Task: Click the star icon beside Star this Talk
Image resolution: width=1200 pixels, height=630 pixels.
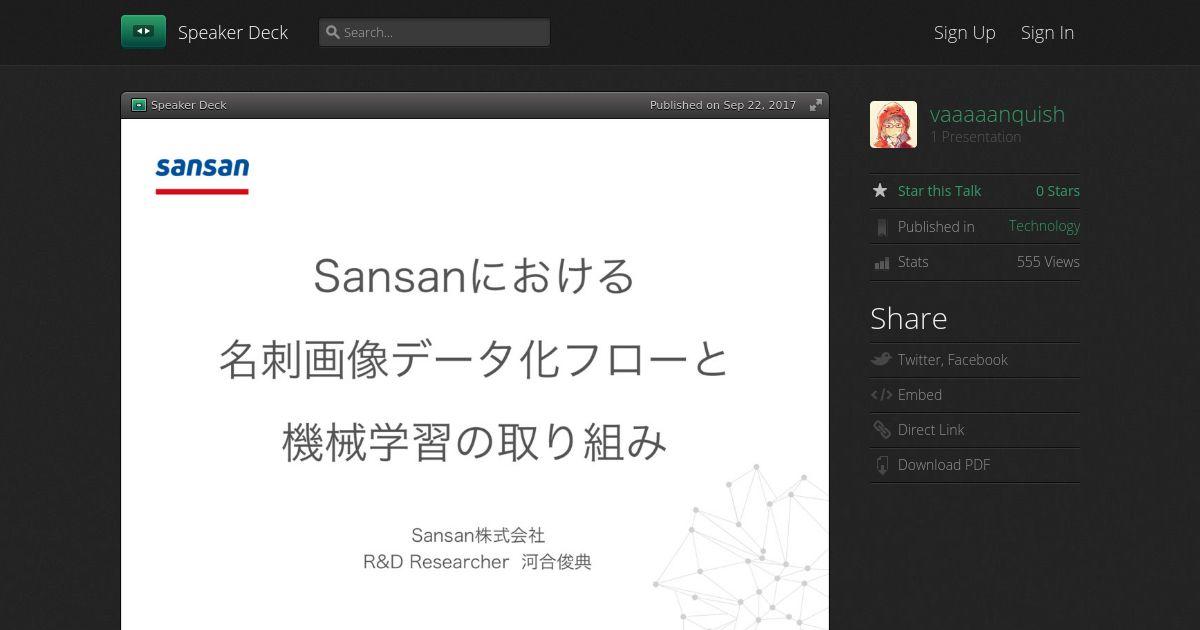Action: [x=880, y=190]
